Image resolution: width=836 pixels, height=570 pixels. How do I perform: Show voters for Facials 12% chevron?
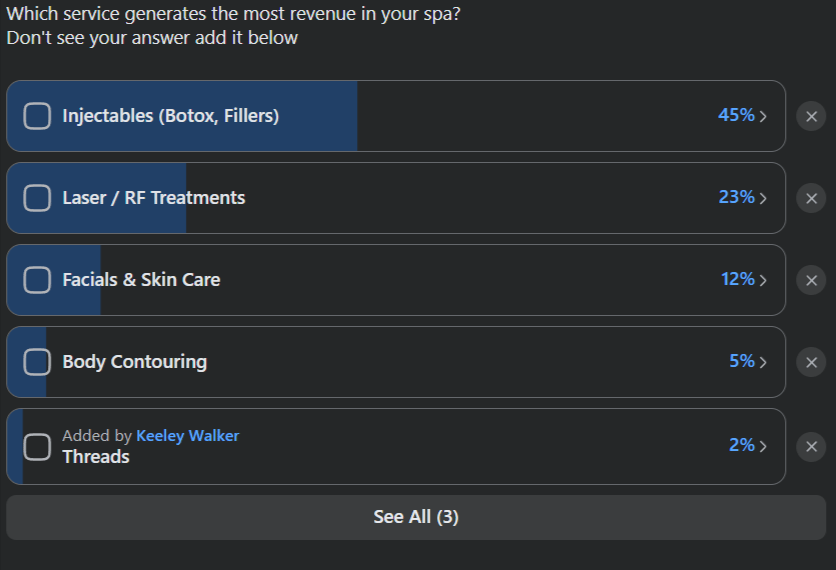coord(763,280)
